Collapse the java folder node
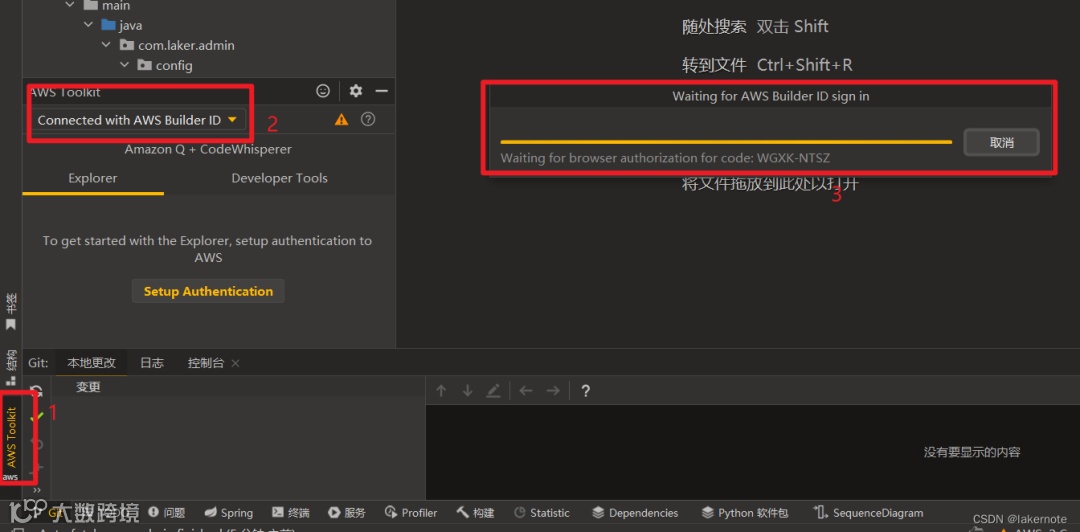1080x532 pixels. pyautogui.click(x=87, y=25)
